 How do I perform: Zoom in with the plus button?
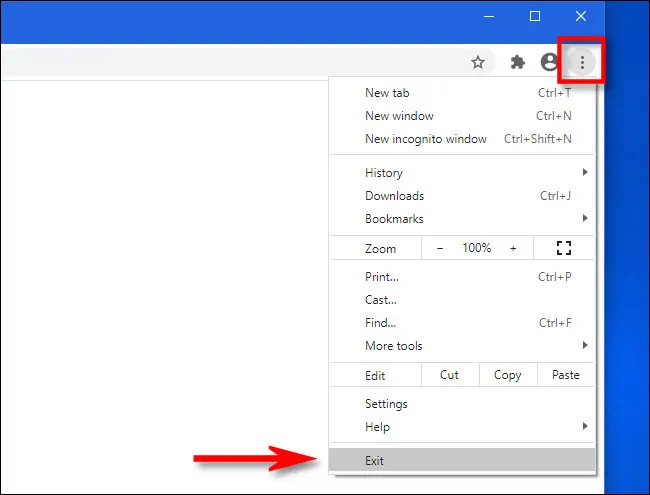pyautogui.click(x=513, y=248)
